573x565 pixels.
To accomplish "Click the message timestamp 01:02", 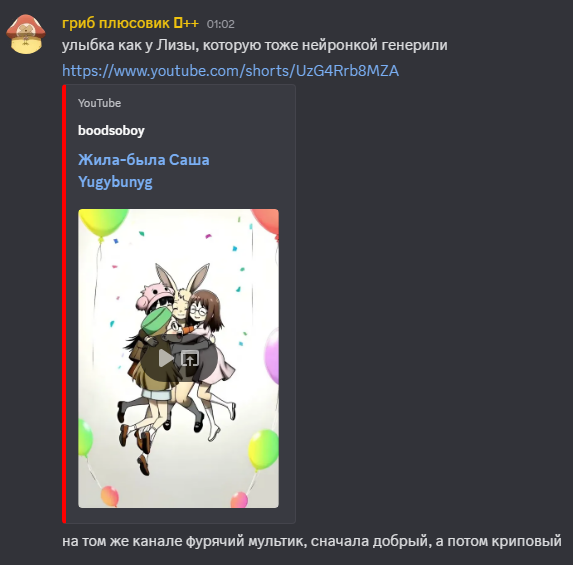I will pyautogui.click(x=220, y=24).
